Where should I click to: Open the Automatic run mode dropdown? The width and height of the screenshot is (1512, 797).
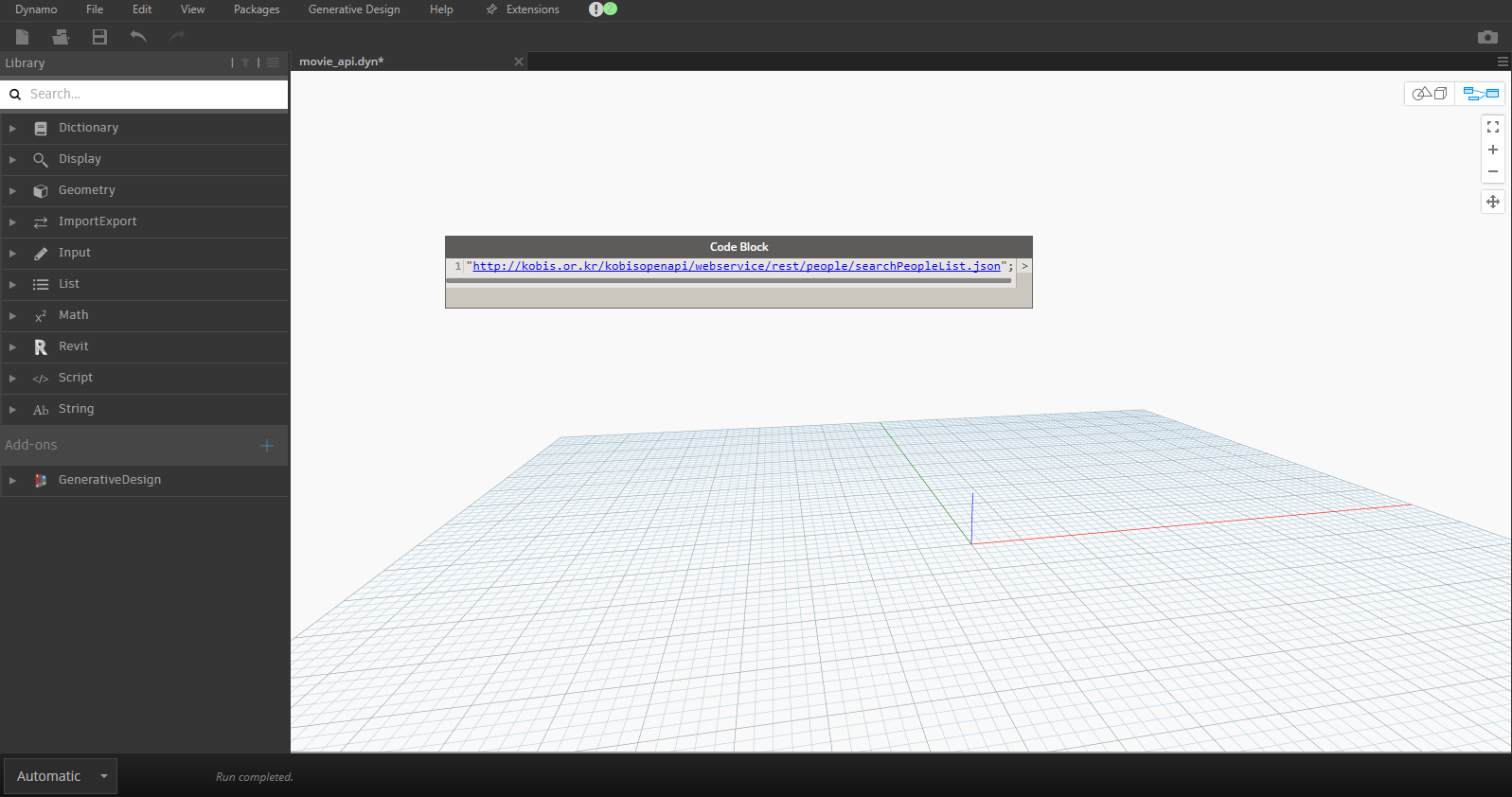(x=61, y=776)
